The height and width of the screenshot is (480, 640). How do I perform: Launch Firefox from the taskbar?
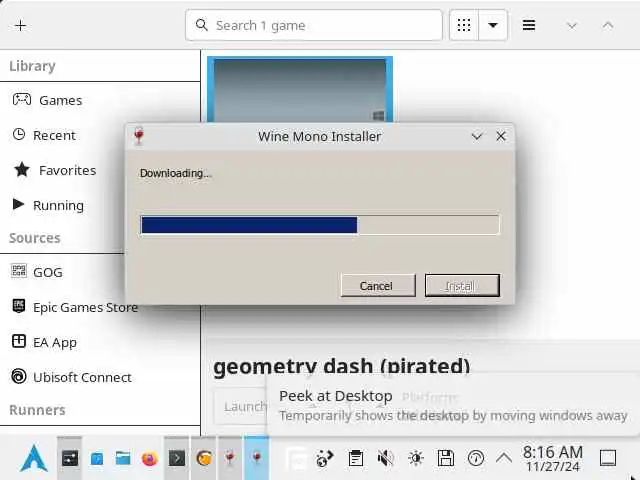coord(150,459)
